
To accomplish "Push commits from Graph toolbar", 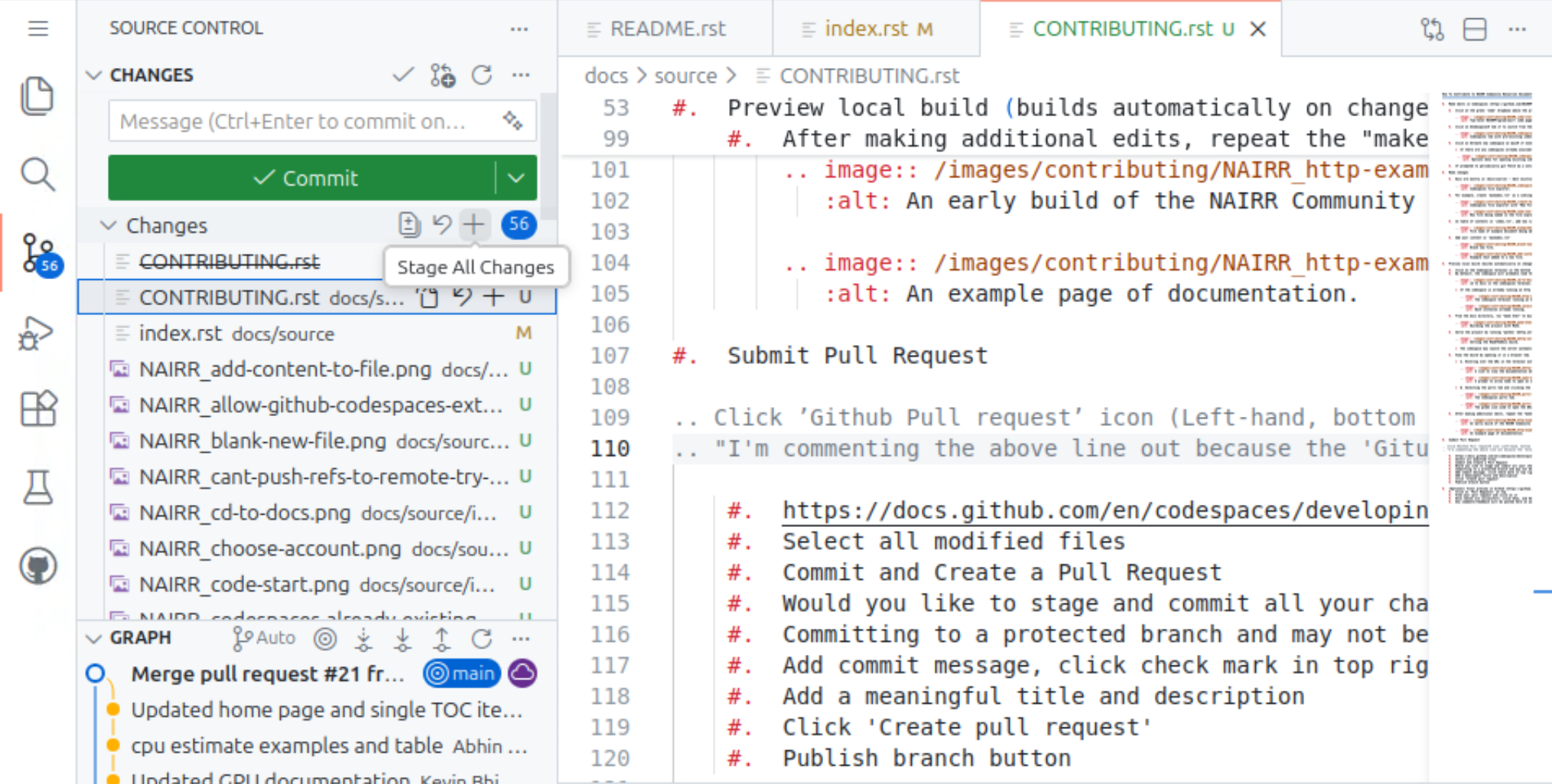I will tap(442, 638).
